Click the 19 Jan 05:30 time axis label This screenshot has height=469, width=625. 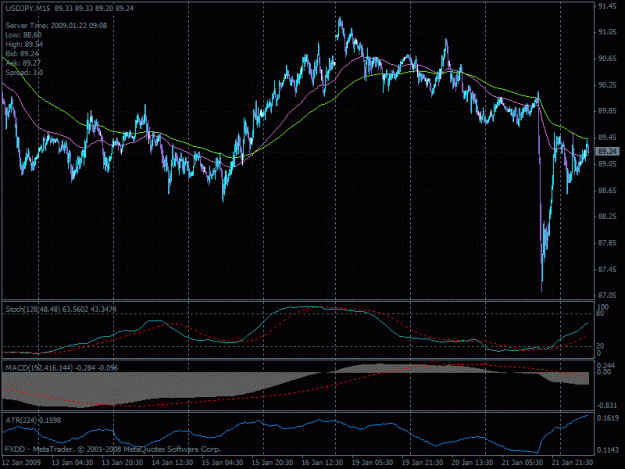(372, 462)
